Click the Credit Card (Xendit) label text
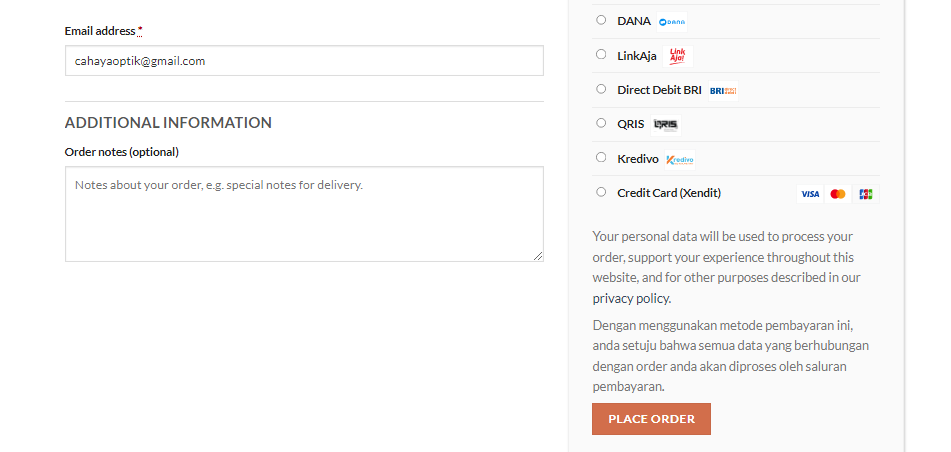Screen dimensions: 951x452 point(669,193)
